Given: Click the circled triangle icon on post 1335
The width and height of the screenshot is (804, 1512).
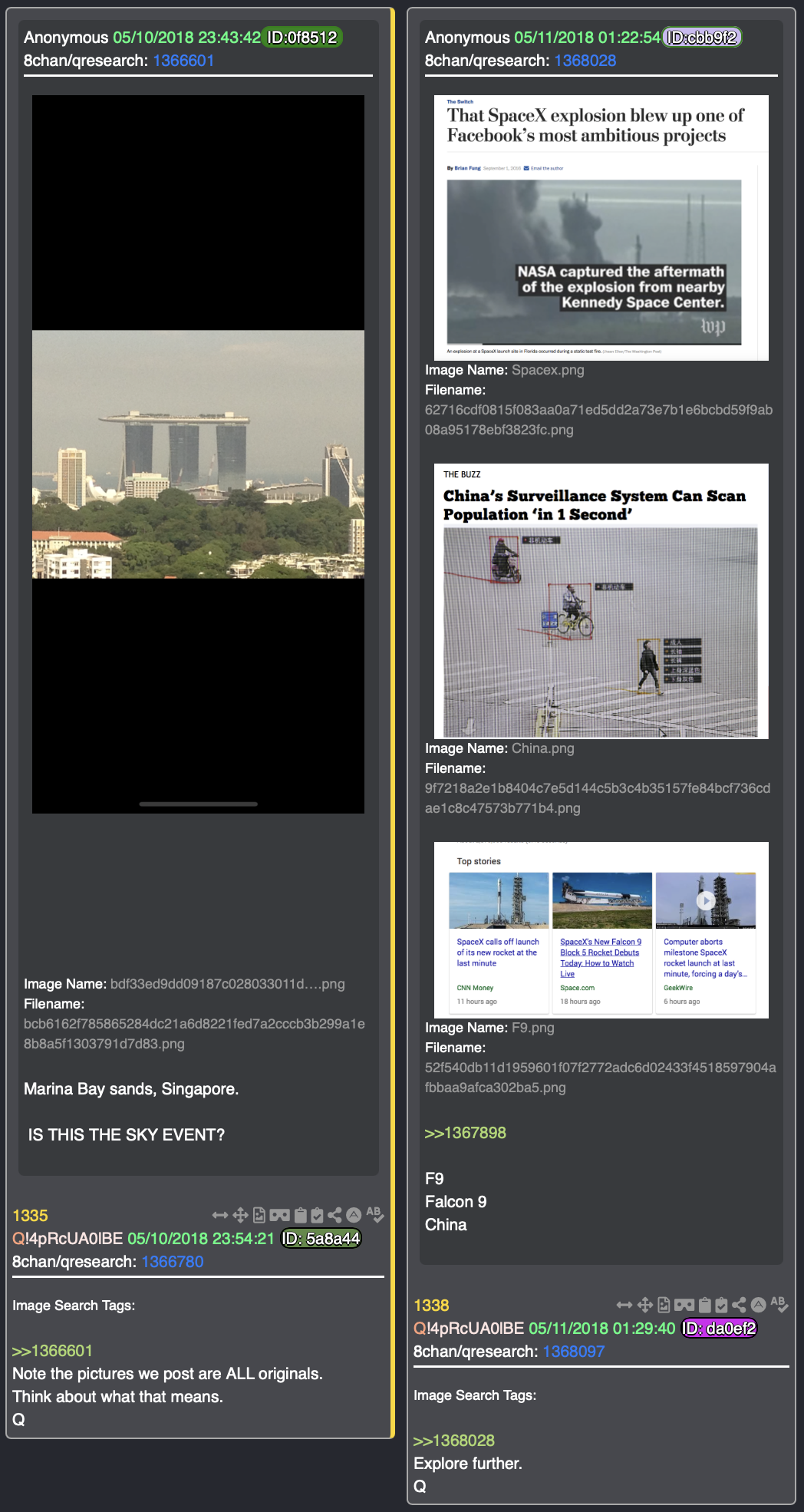Looking at the screenshot, I should (354, 1215).
